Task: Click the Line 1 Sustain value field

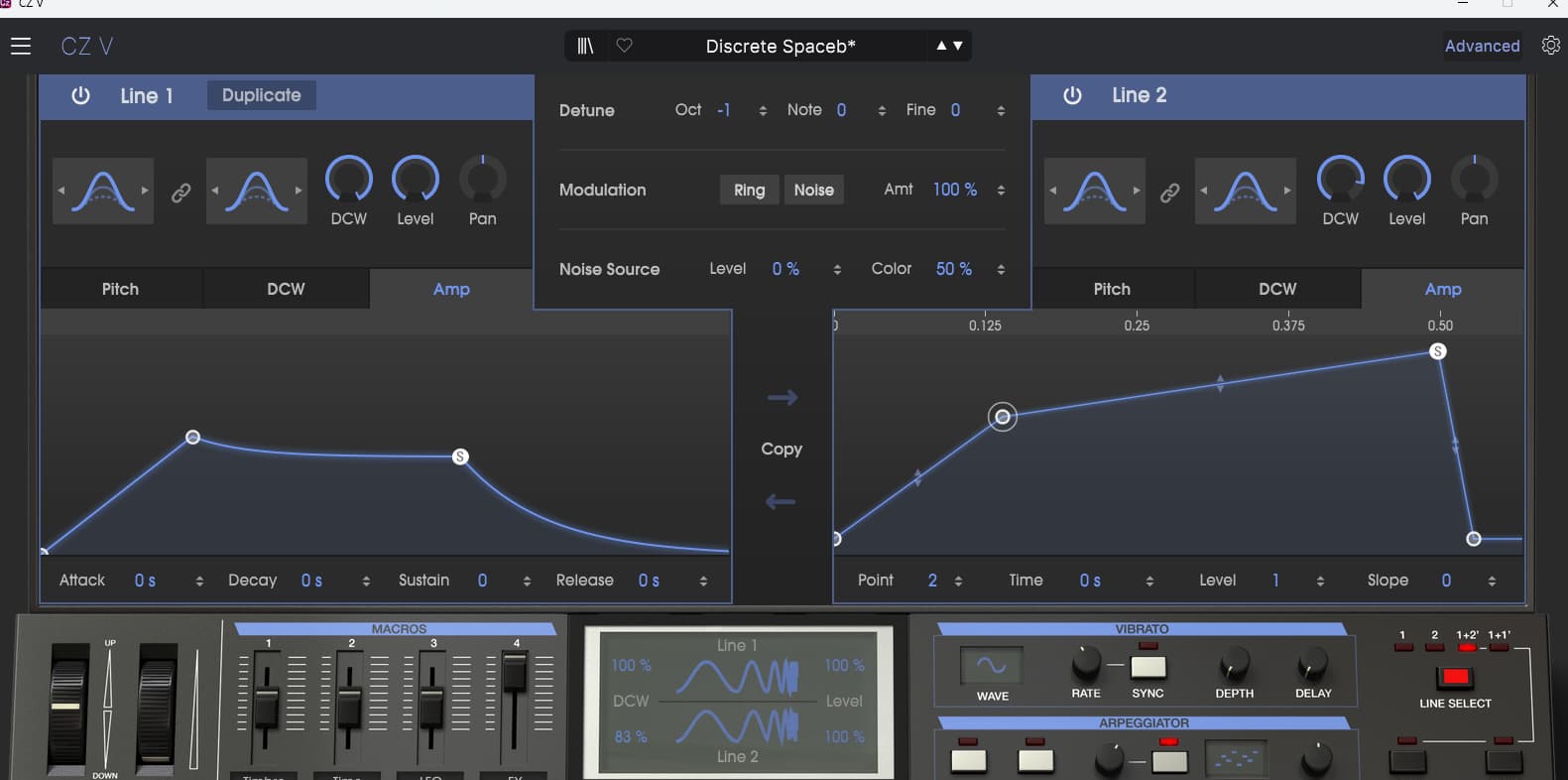Action: point(483,581)
